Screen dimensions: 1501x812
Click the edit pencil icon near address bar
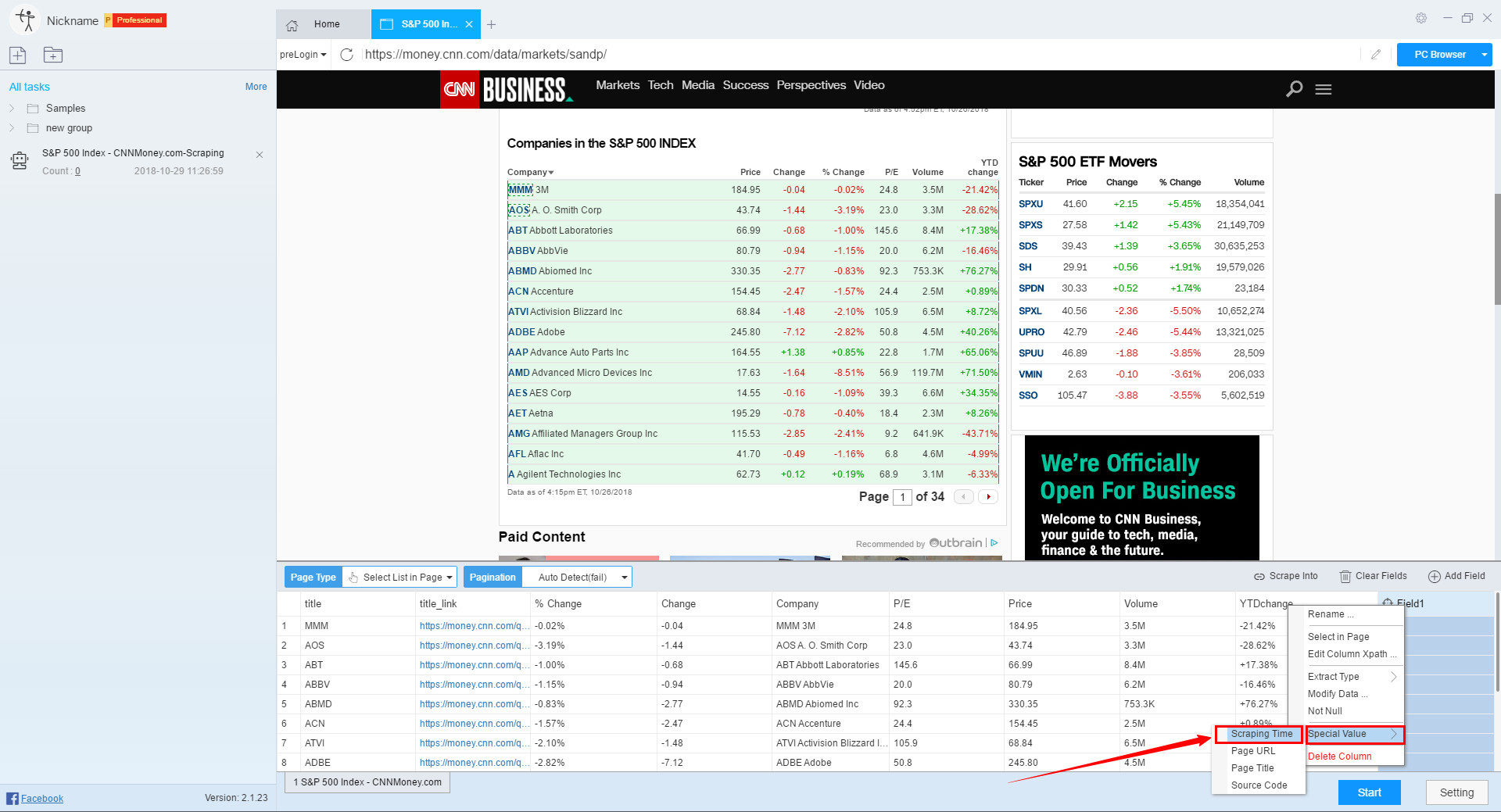[x=1376, y=55]
